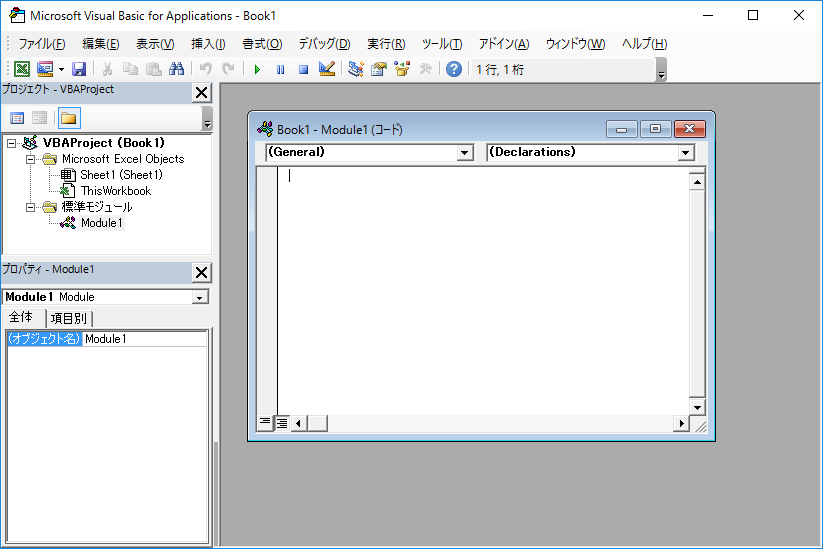Click the View Microsoft Excel icon
This screenshot has width=823, height=549.
22,69
